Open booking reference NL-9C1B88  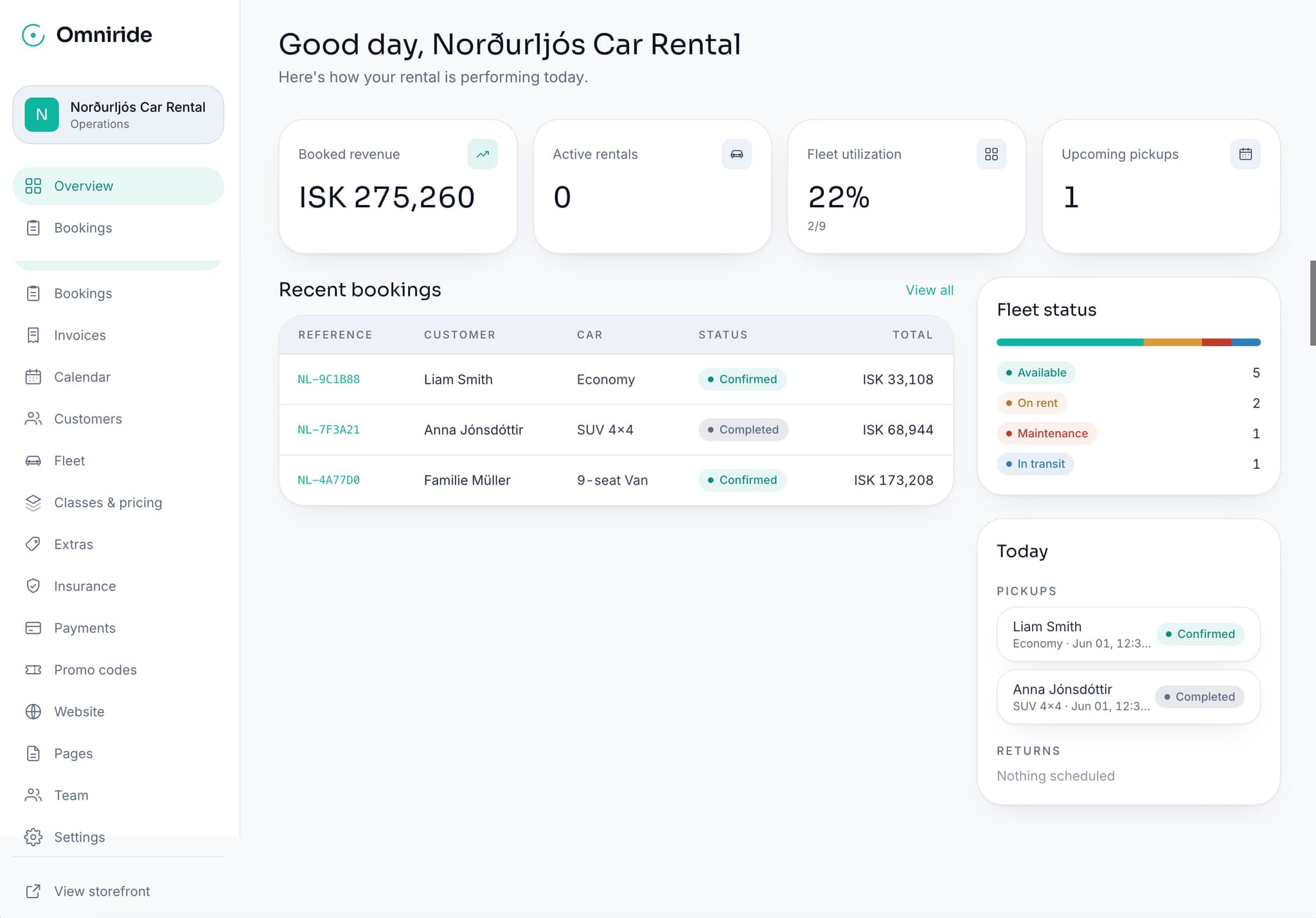(x=328, y=379)
